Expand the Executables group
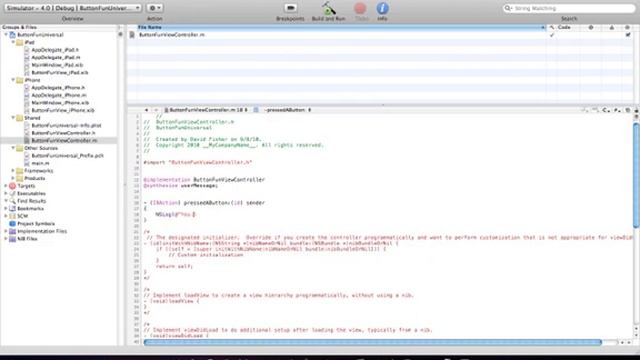 [6, 193]
